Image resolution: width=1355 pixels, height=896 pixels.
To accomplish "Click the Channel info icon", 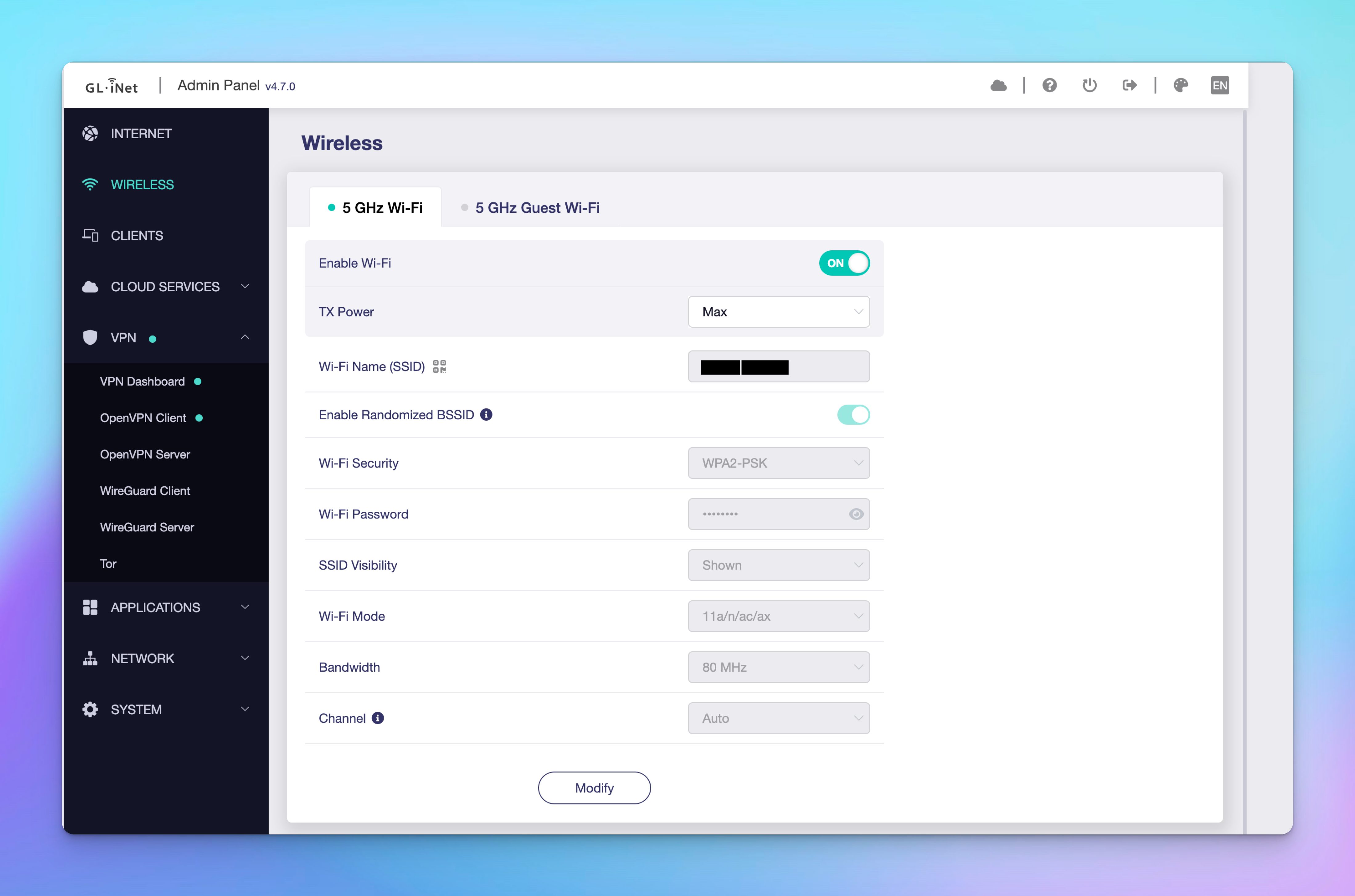I will click(x=378, y=718).
